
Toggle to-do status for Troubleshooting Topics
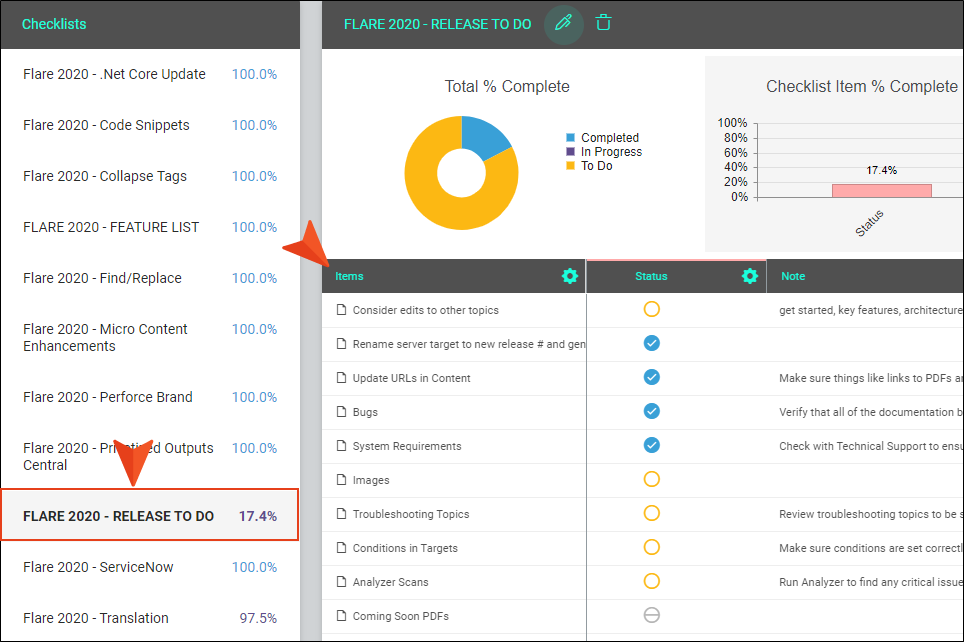652,513
